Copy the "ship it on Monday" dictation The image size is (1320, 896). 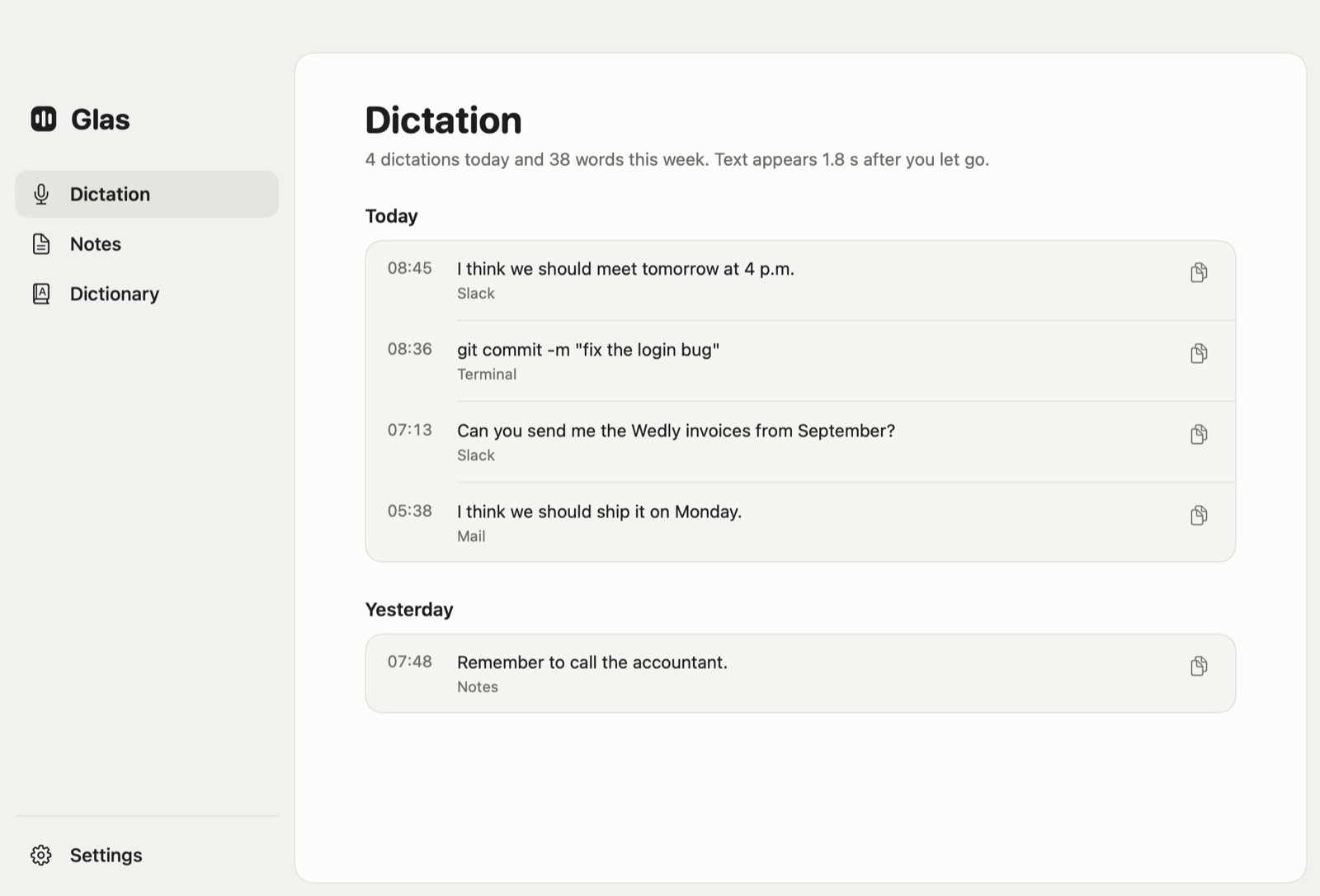coord(1199,515)
